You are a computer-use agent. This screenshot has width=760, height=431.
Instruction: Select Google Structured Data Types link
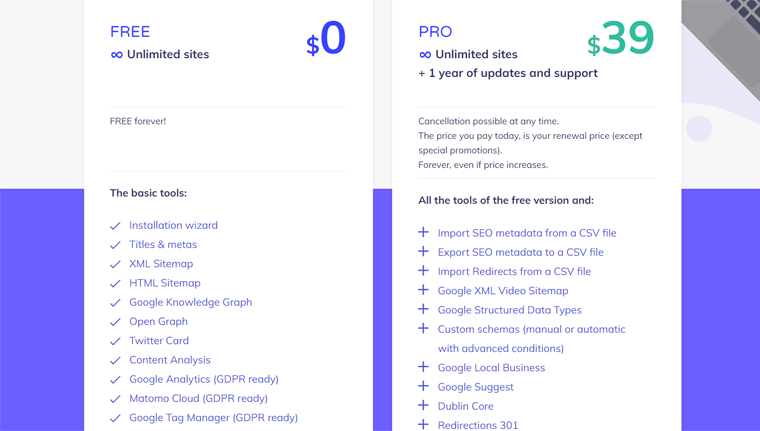click(x=509, y=310)
